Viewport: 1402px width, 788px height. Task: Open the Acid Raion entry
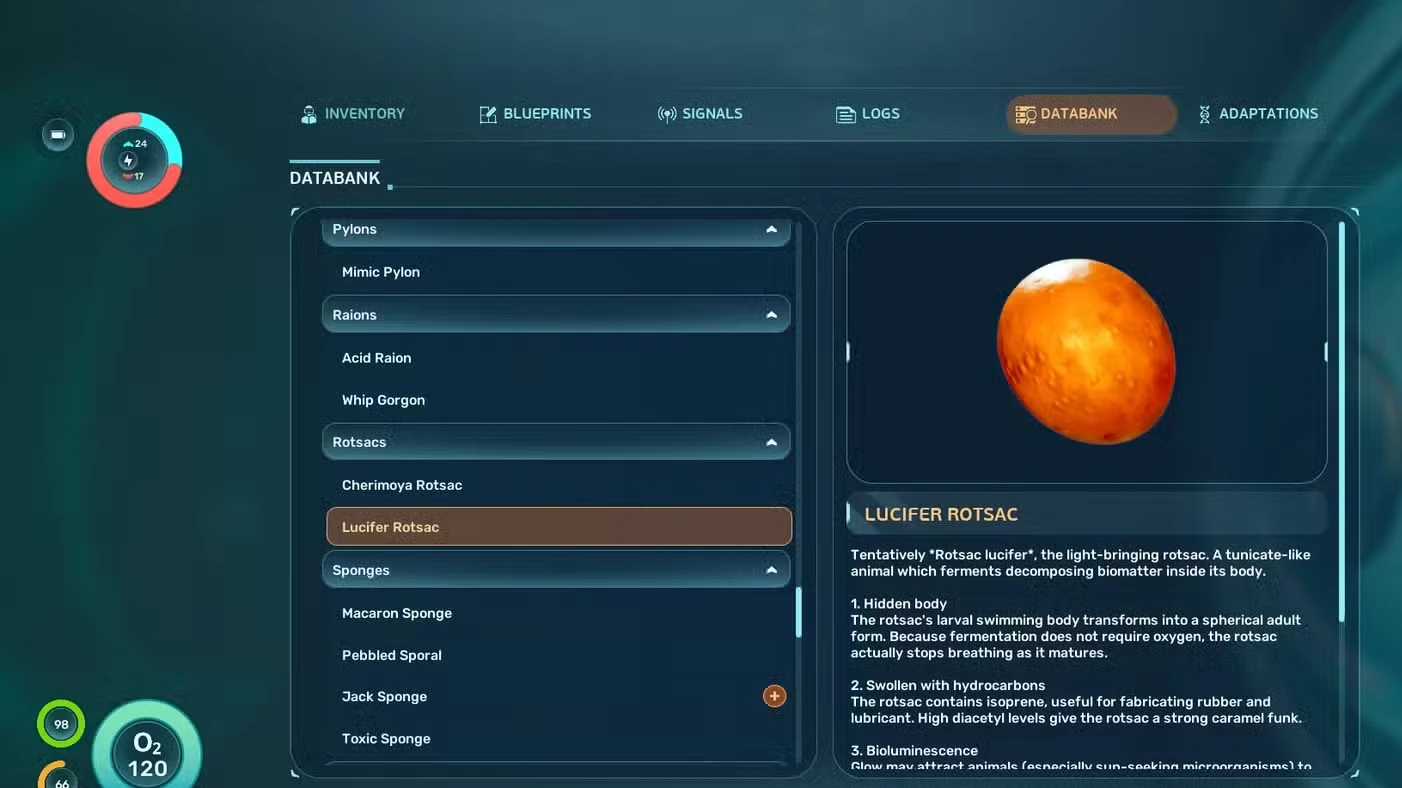tap(559, 358)
